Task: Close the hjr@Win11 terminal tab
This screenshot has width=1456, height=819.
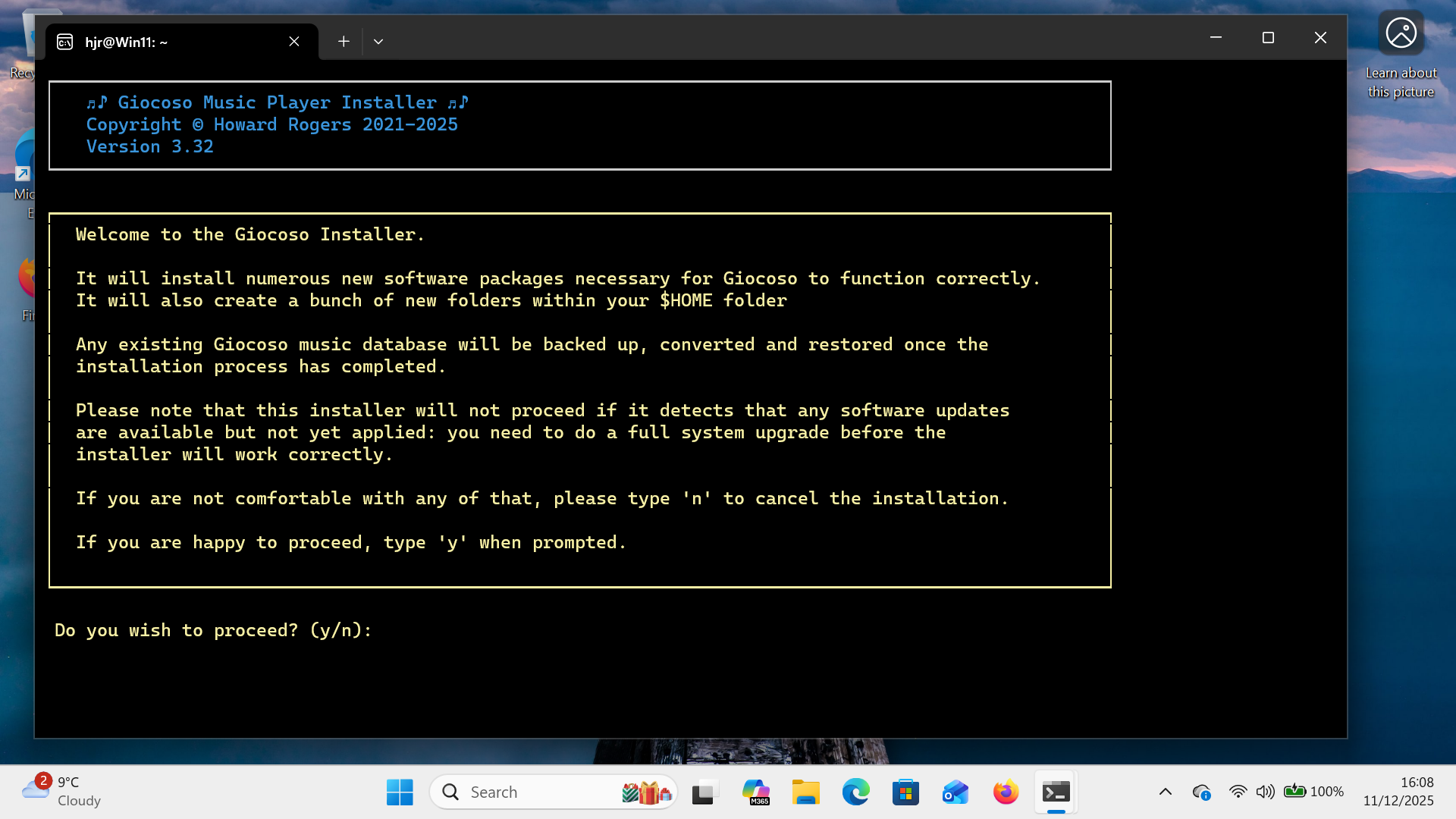Action: 294,42
